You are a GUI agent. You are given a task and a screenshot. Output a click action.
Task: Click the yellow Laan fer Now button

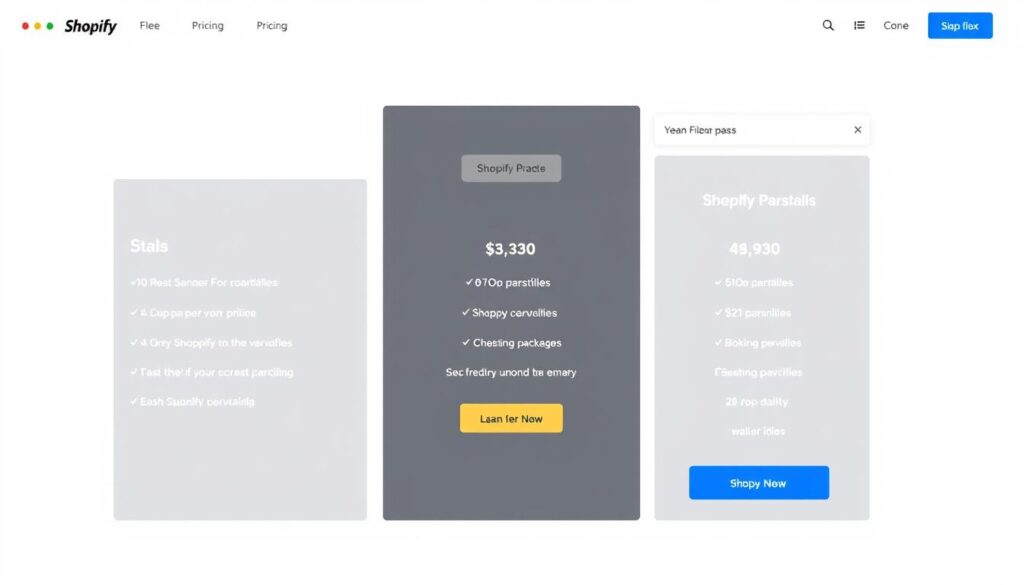tap(511, 419)
